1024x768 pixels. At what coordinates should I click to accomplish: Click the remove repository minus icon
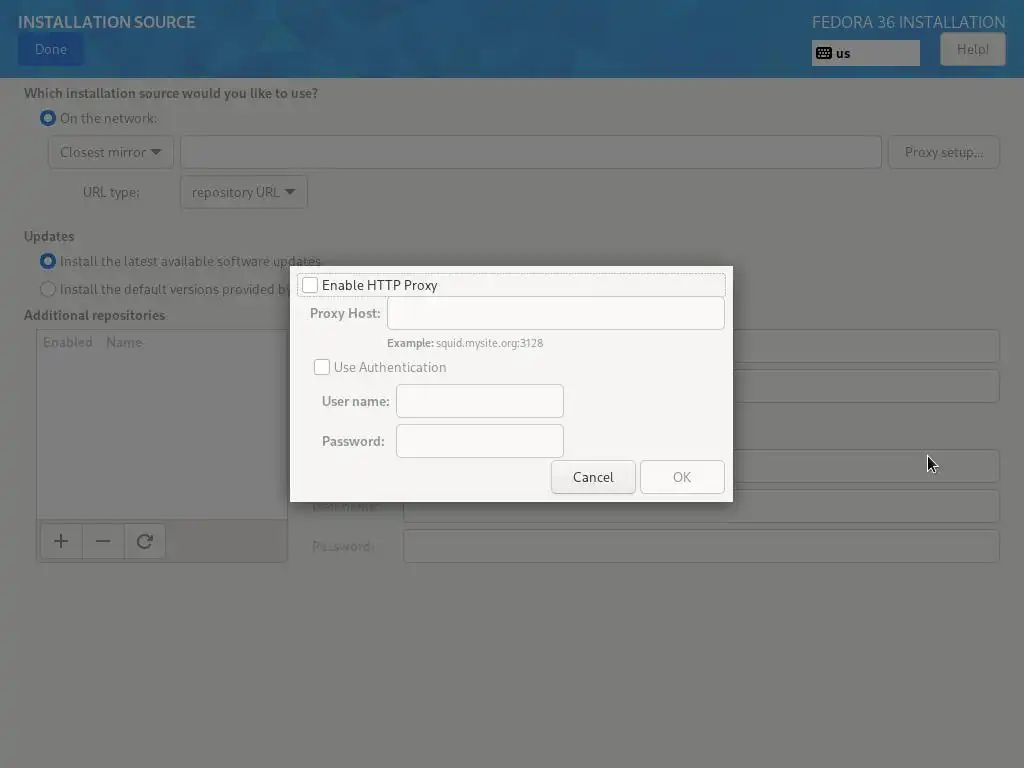coord(103,541)
